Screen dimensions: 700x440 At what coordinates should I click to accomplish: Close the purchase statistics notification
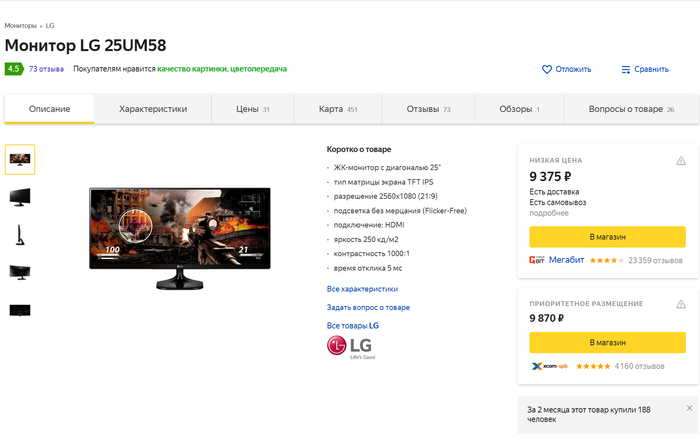coord(689,408)
